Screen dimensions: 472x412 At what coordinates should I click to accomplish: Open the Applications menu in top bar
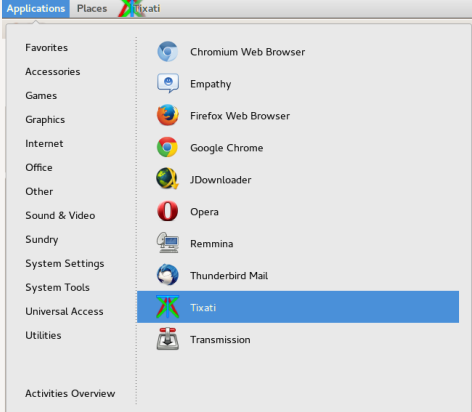(36, 9)
